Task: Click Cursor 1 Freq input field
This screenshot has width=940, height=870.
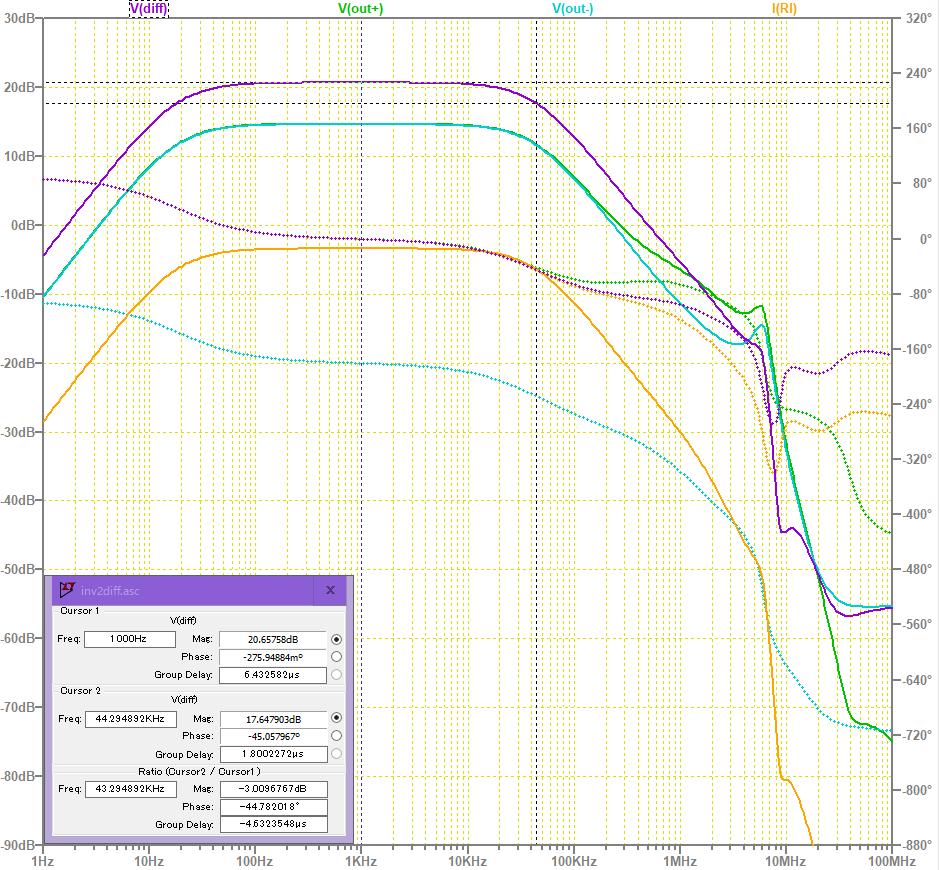Action: click(x=129, y=639)
